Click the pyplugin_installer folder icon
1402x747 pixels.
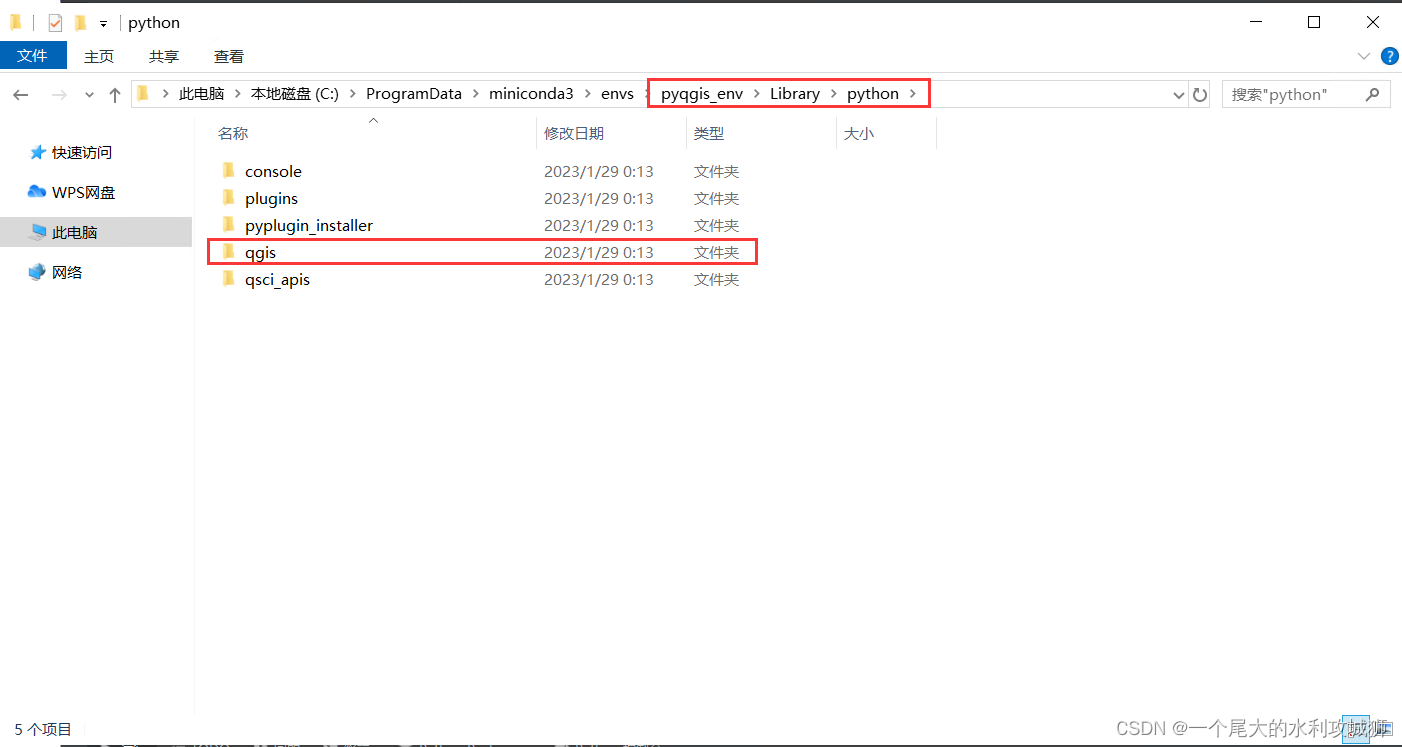click(x=228, y=225)
